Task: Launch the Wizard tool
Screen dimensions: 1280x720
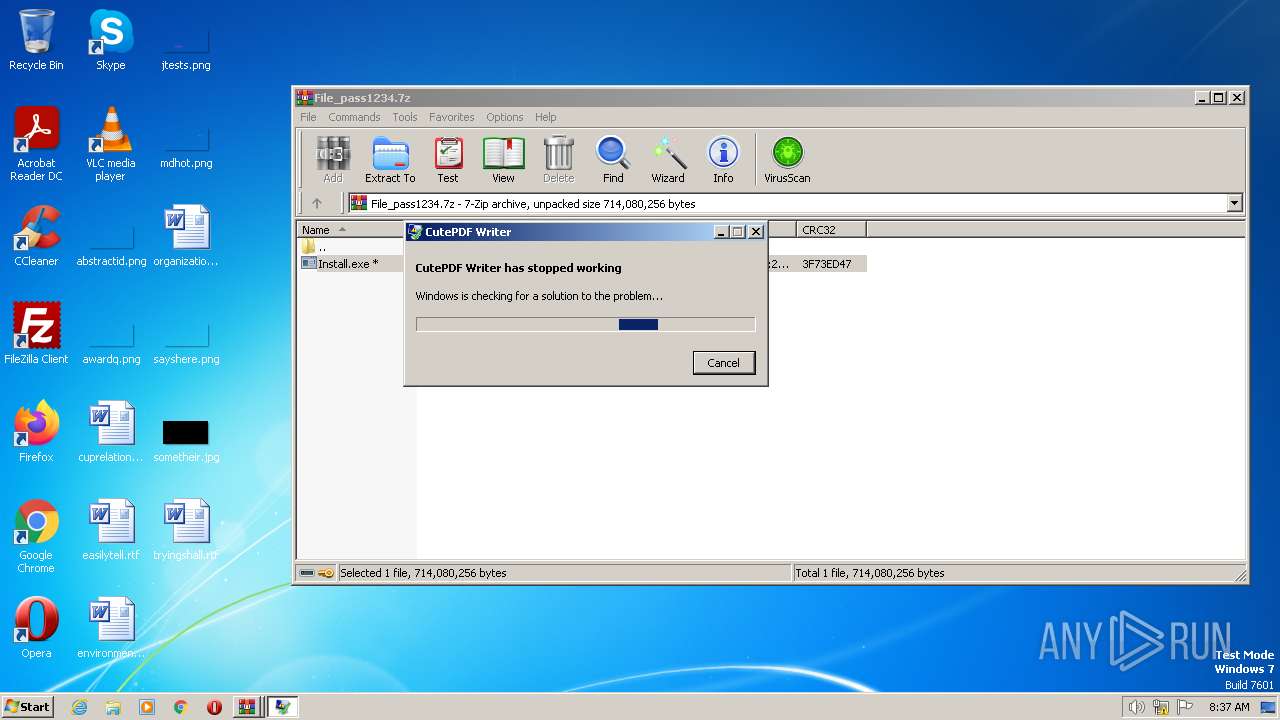Action: [668, 160]
